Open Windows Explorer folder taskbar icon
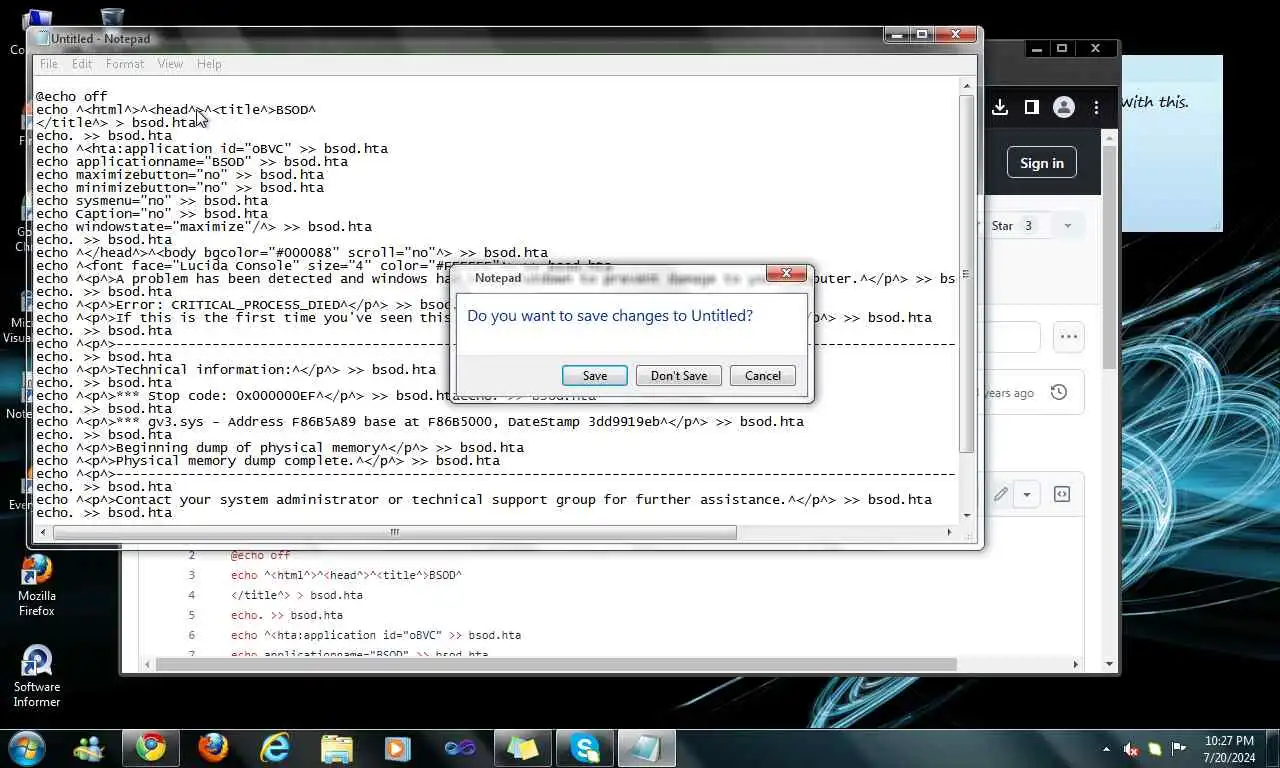 337,748
